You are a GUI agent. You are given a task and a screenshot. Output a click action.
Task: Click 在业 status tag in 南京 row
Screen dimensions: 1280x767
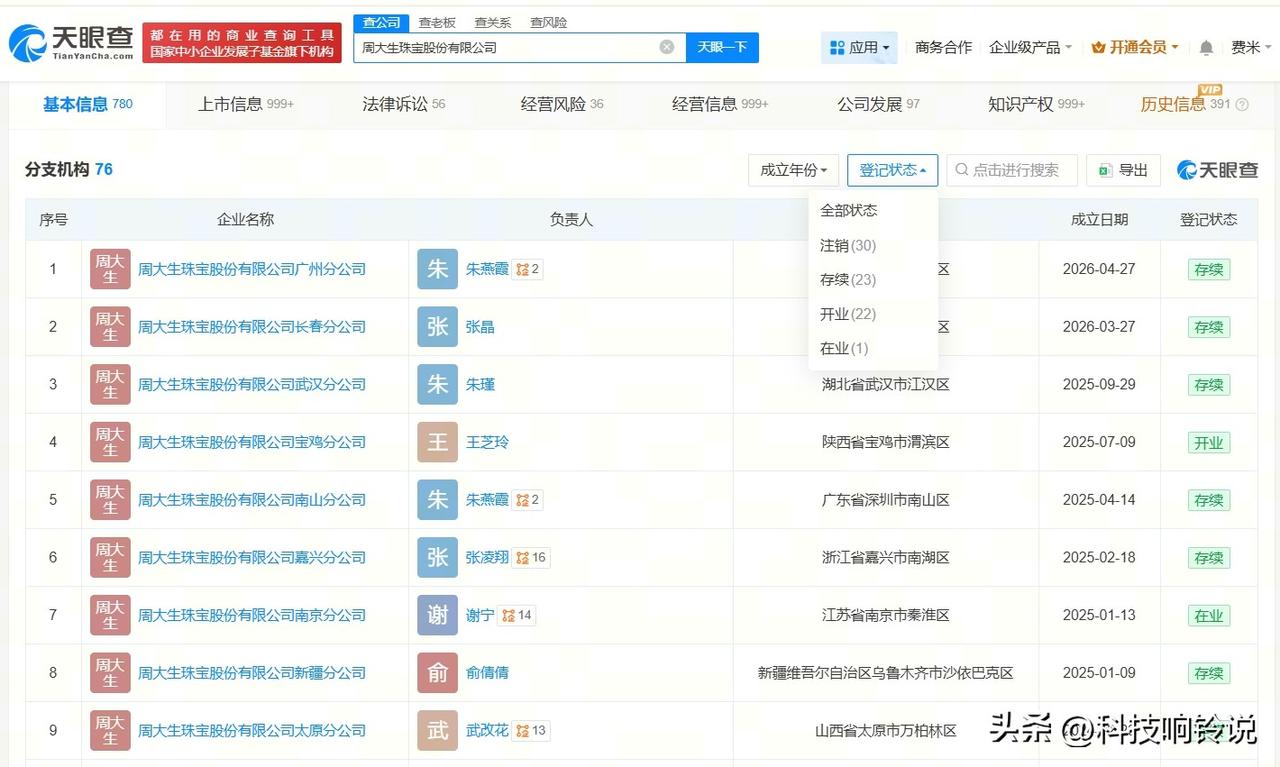1209,615
